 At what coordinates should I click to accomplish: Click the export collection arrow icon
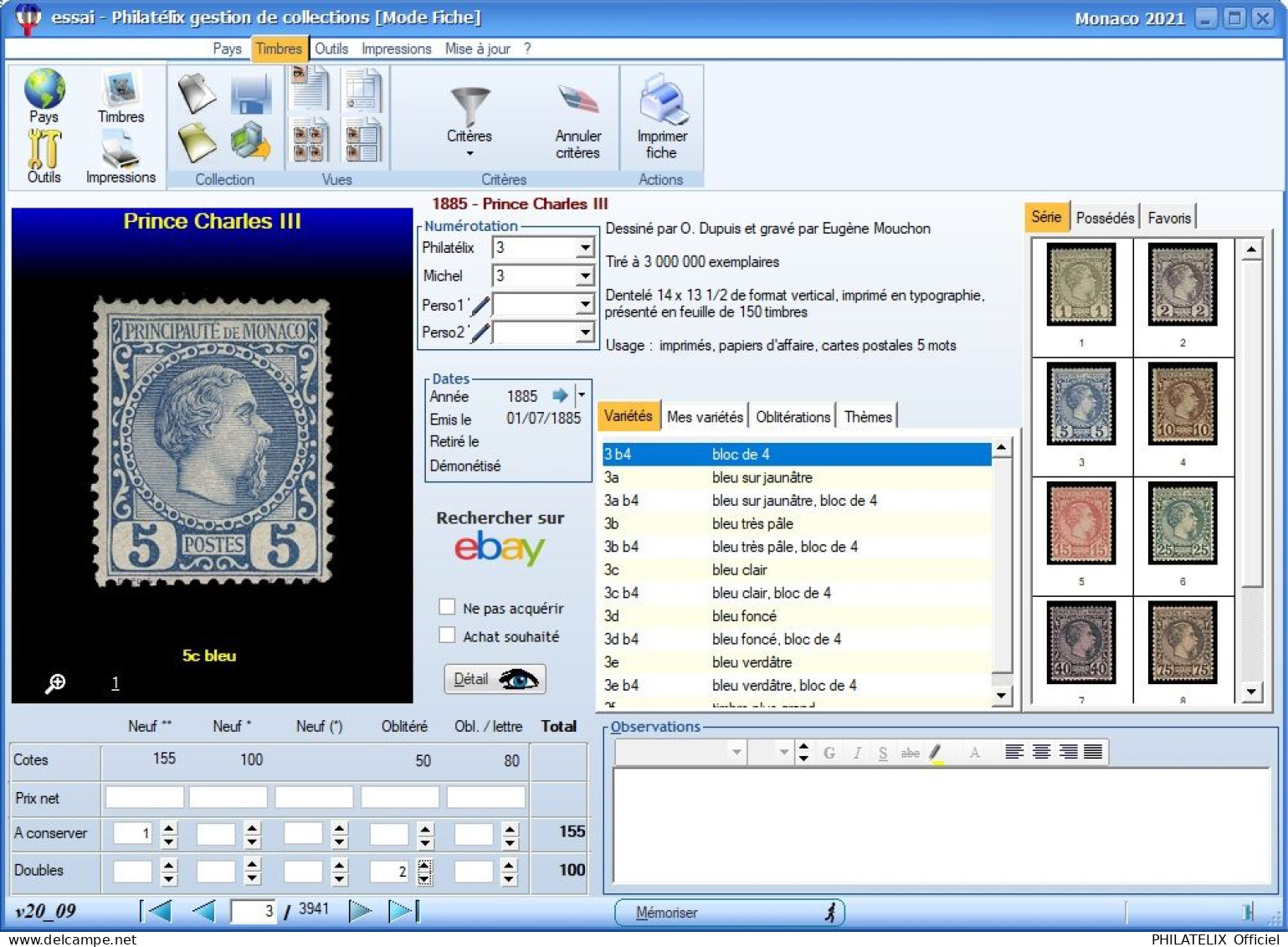pyautogui.click(x=250, y=142)
